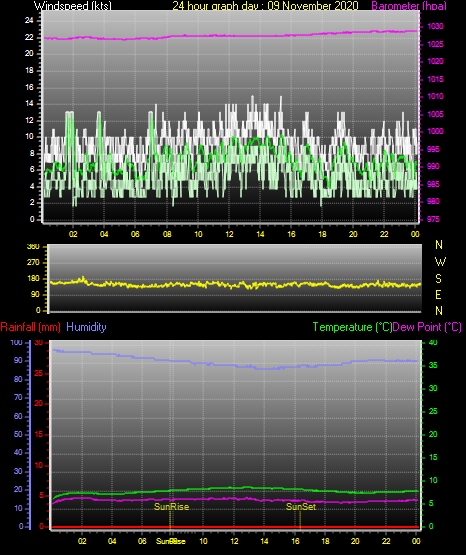Click the 1030 barometer scale value

tap(436, 26)
